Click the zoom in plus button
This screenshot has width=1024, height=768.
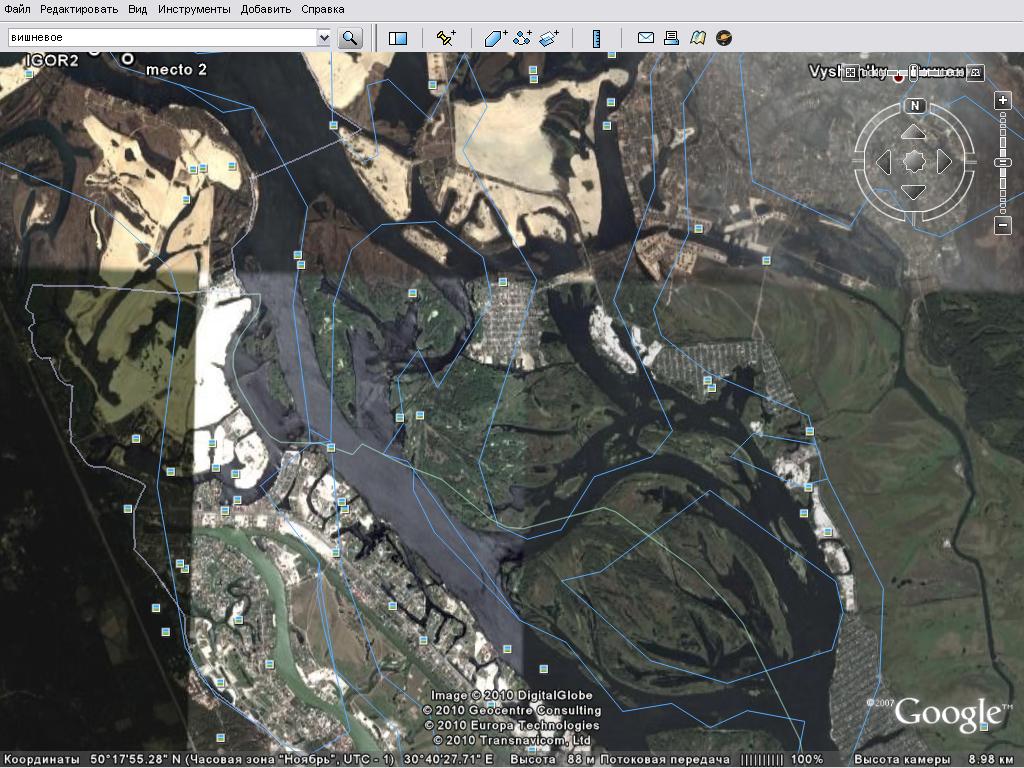1003,101
